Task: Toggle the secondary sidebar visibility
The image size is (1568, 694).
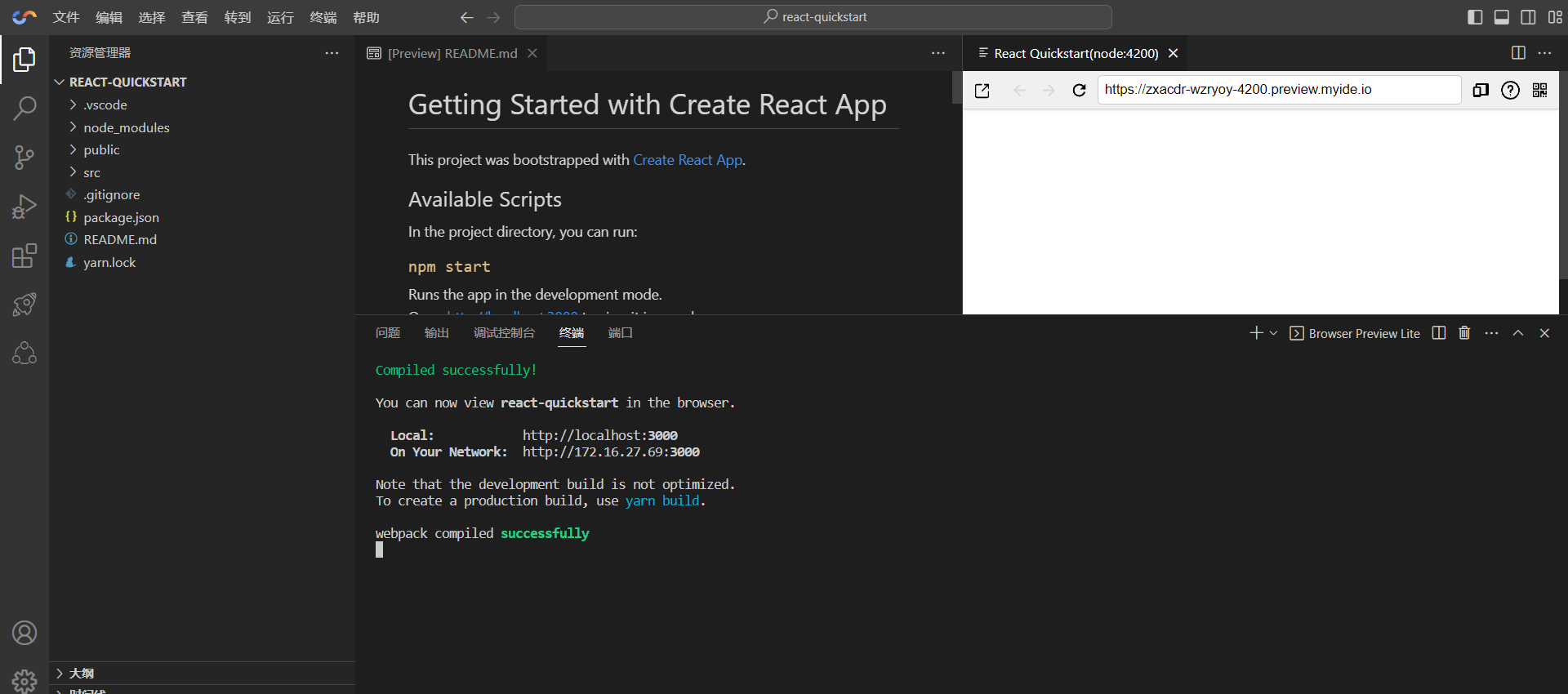Action: coord(1528,17)
